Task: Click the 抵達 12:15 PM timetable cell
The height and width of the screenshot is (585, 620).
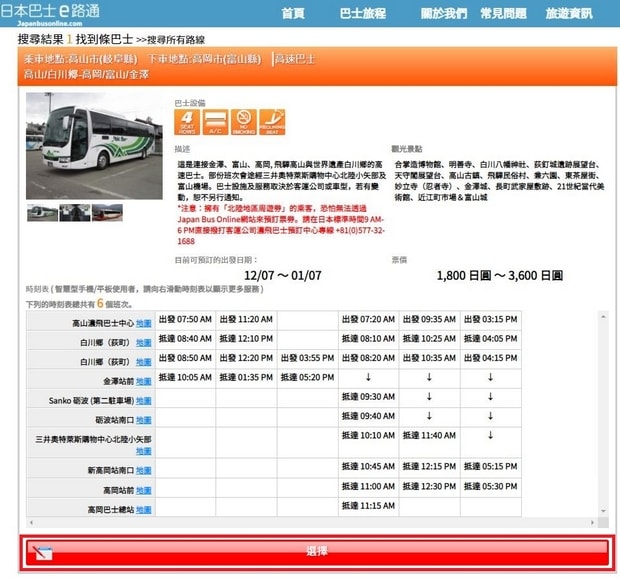Action: pos(429,467)
